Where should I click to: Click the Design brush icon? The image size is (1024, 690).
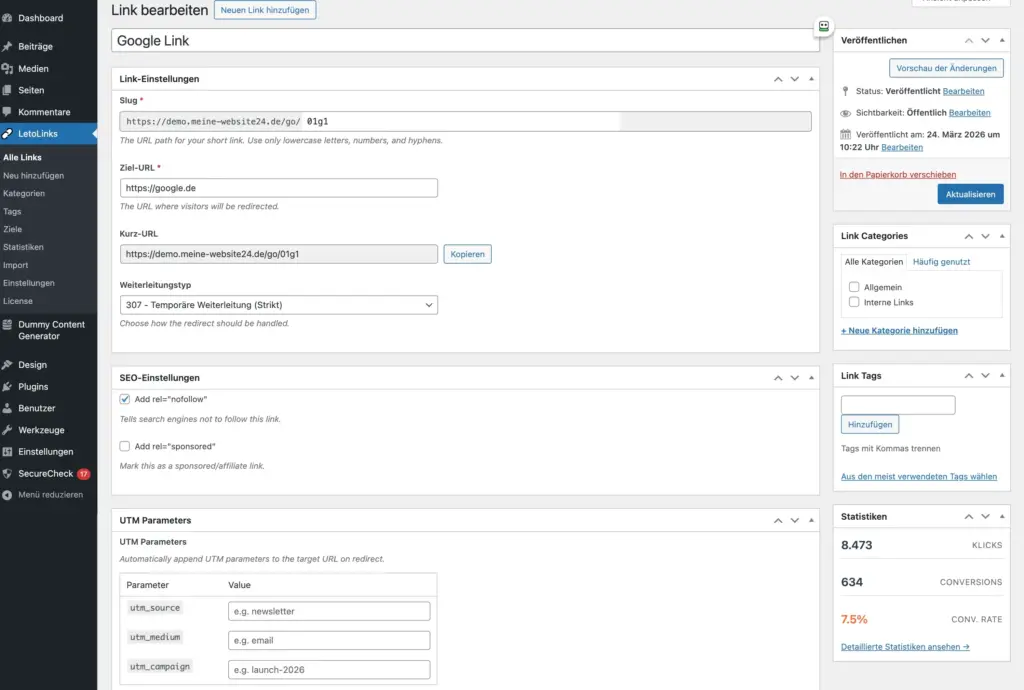tap(7, 365)
